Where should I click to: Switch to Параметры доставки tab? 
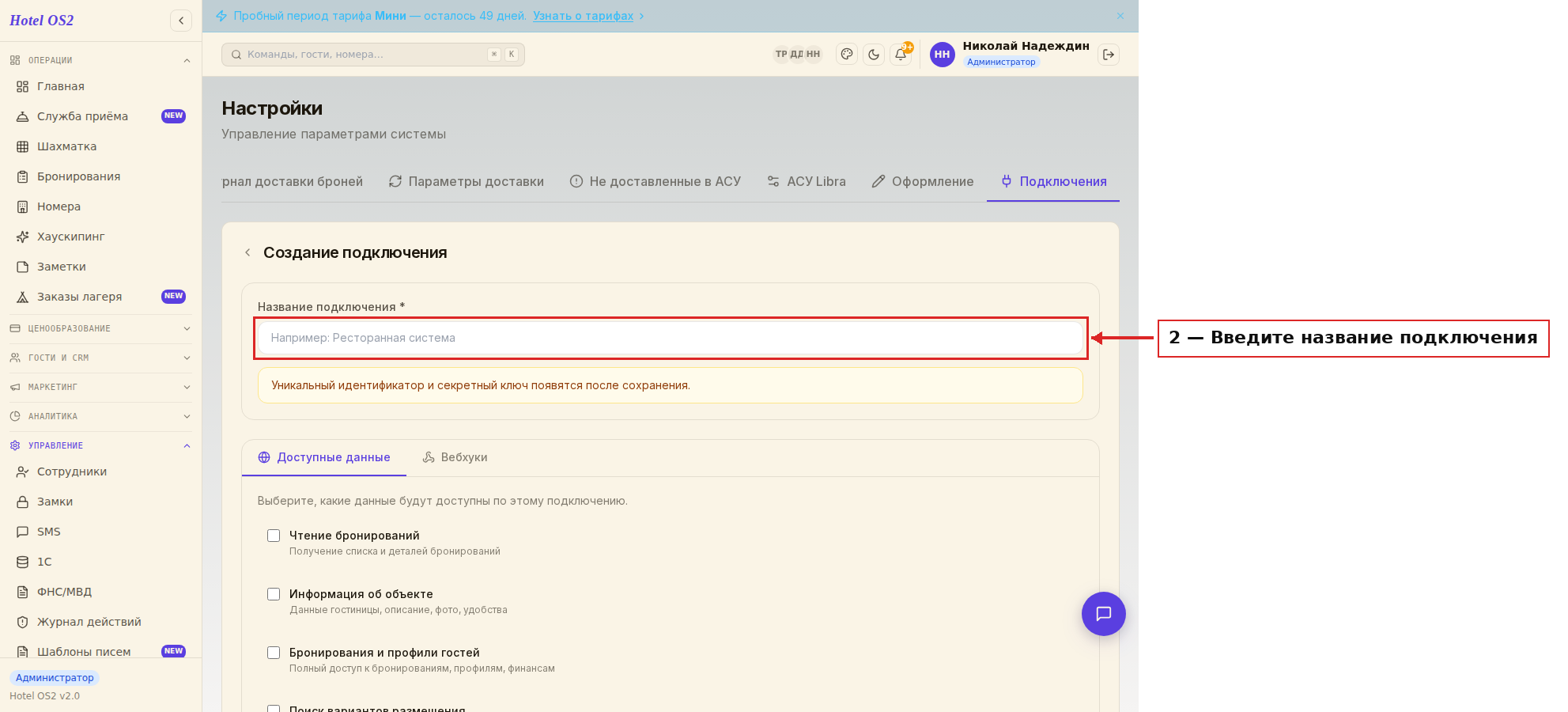[467, 181]
